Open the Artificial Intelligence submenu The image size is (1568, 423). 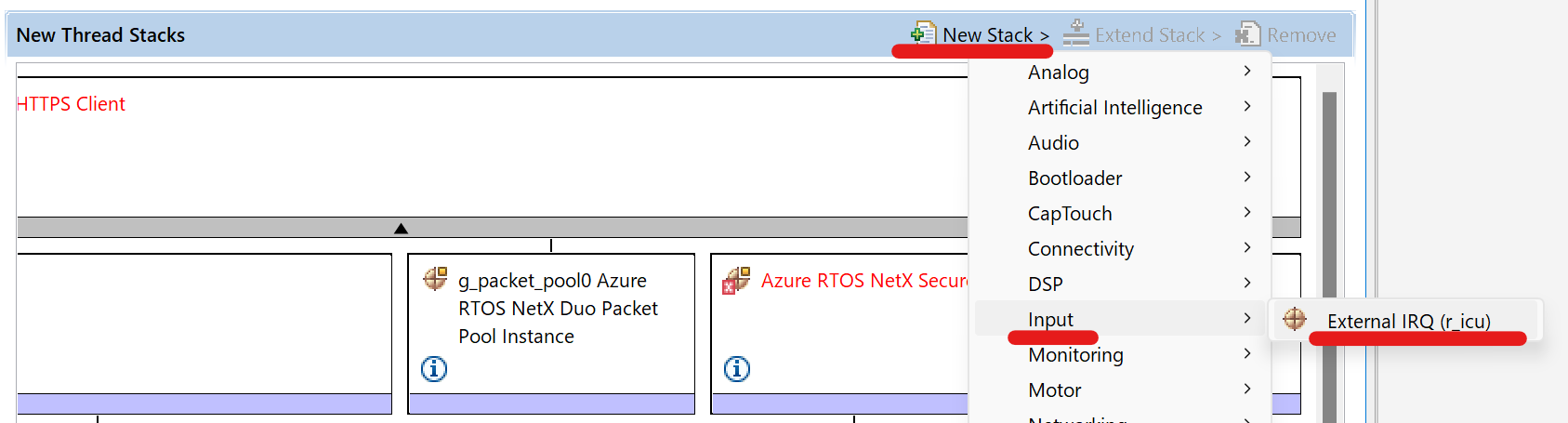point(1120,107)
